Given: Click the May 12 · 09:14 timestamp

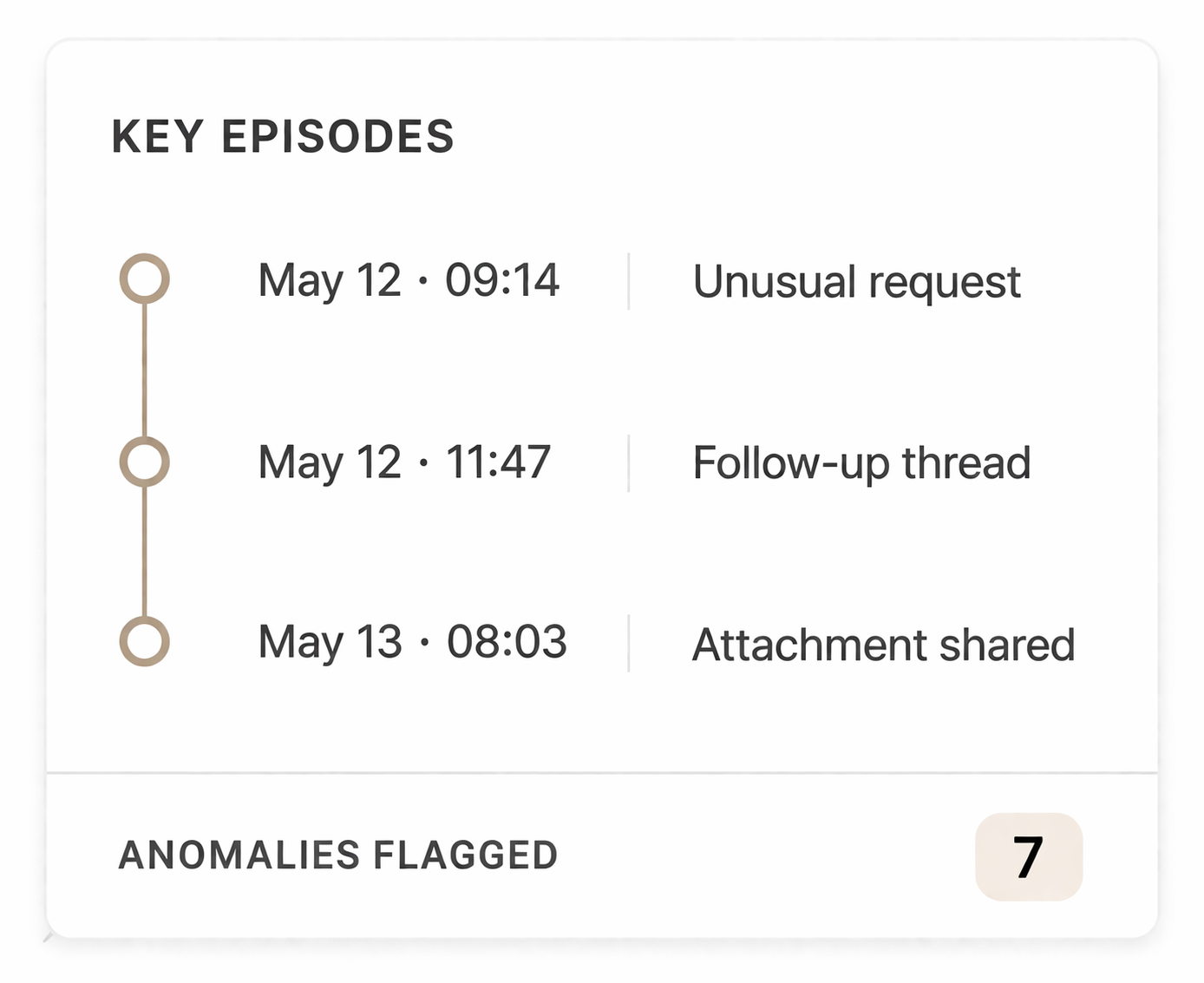Looking at the screenshot, I should pos(410,281).
